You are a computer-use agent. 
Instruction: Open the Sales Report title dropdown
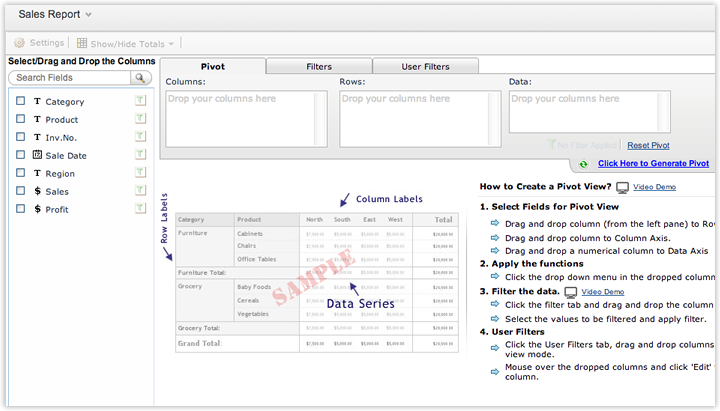88,15
